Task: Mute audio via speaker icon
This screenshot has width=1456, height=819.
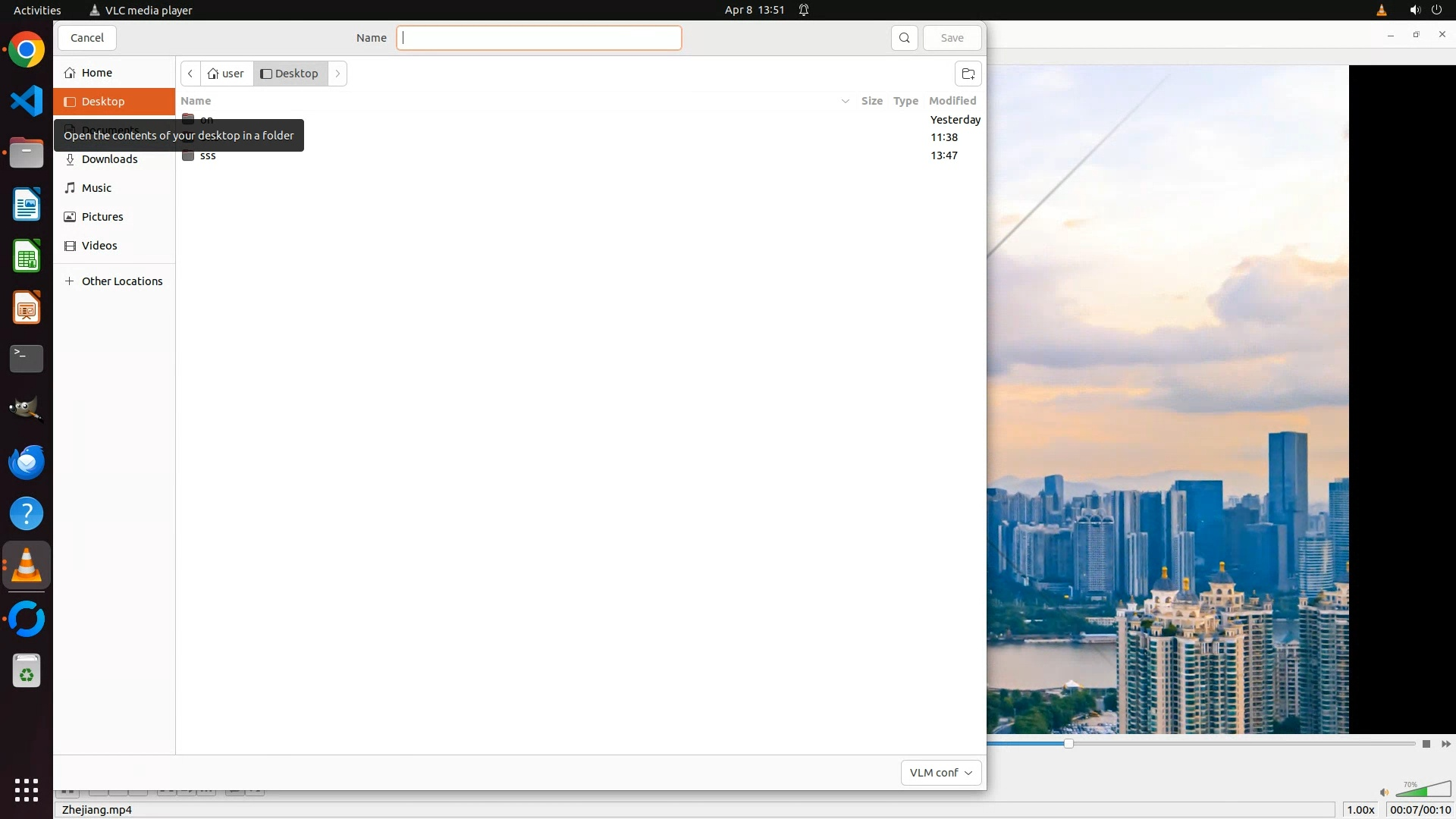Action: (x=1384, y=792)
